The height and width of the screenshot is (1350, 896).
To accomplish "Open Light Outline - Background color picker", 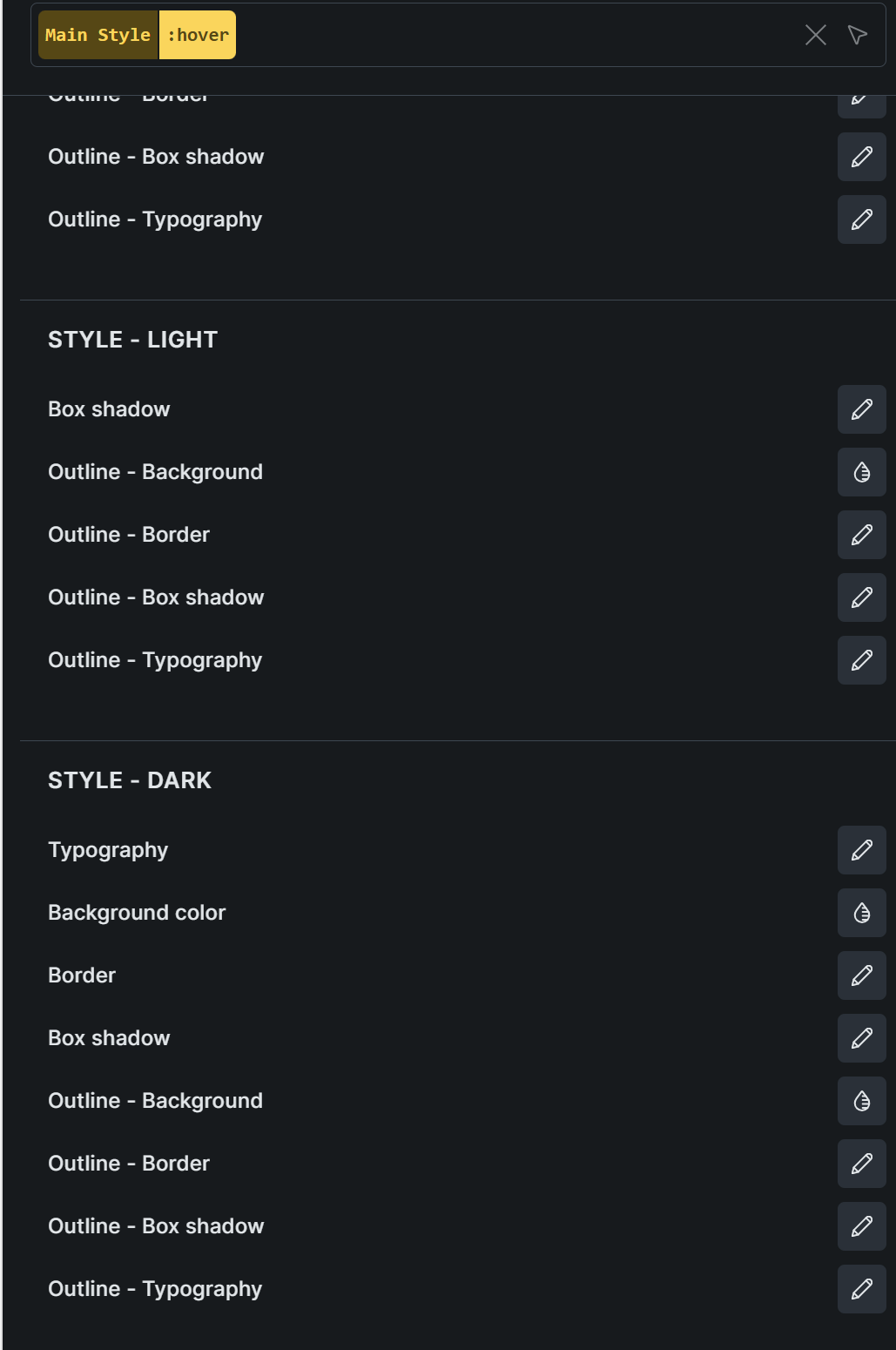I will 861,472.
